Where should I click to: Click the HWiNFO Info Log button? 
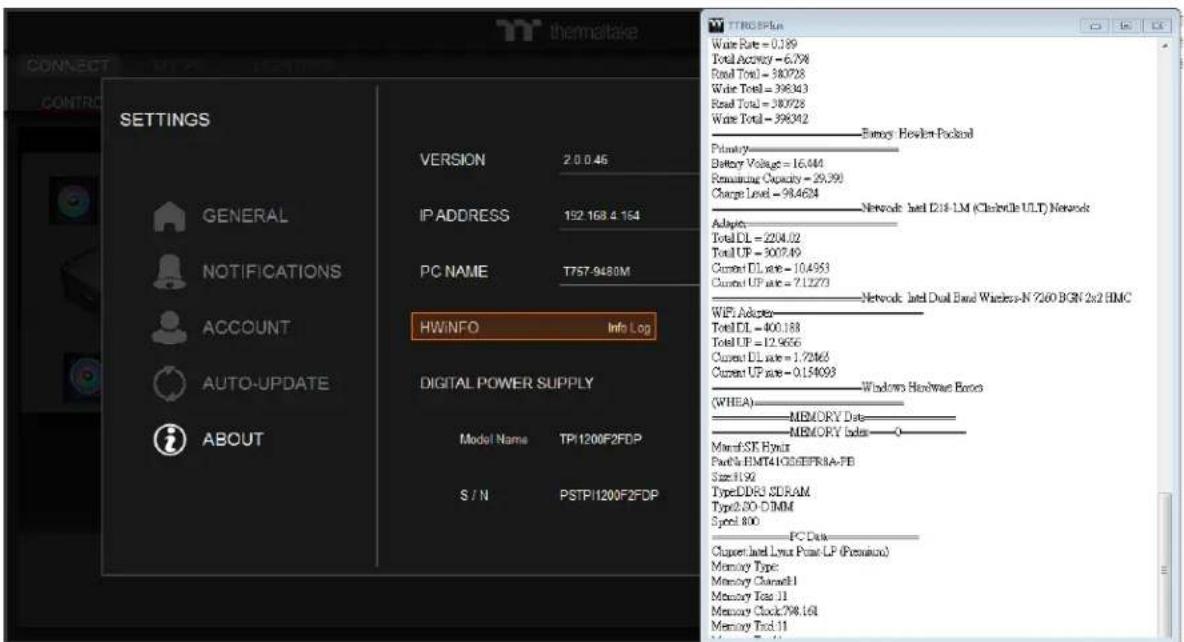point(534,327)
